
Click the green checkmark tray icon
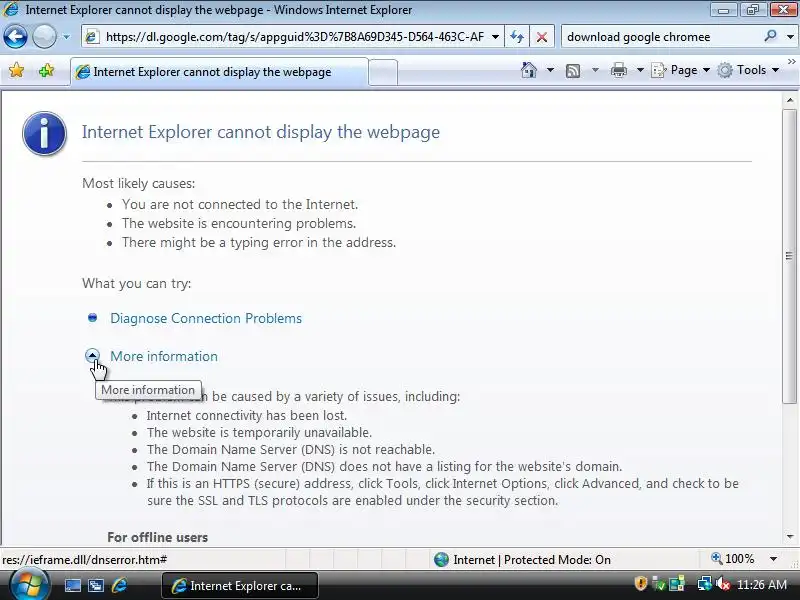point(659,583)
